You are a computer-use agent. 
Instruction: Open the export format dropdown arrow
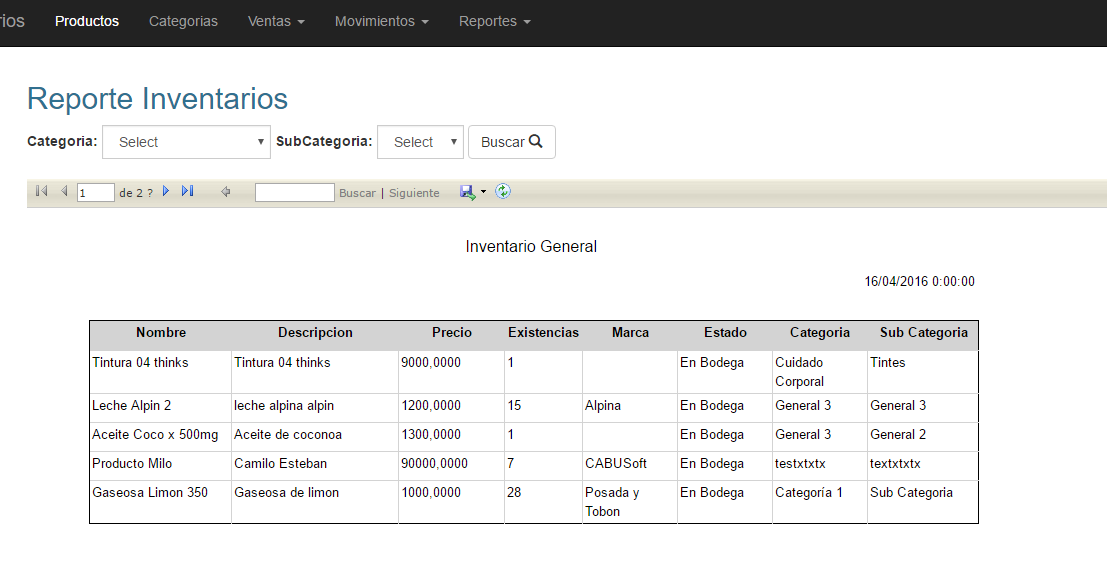click(x=484, y=192)
